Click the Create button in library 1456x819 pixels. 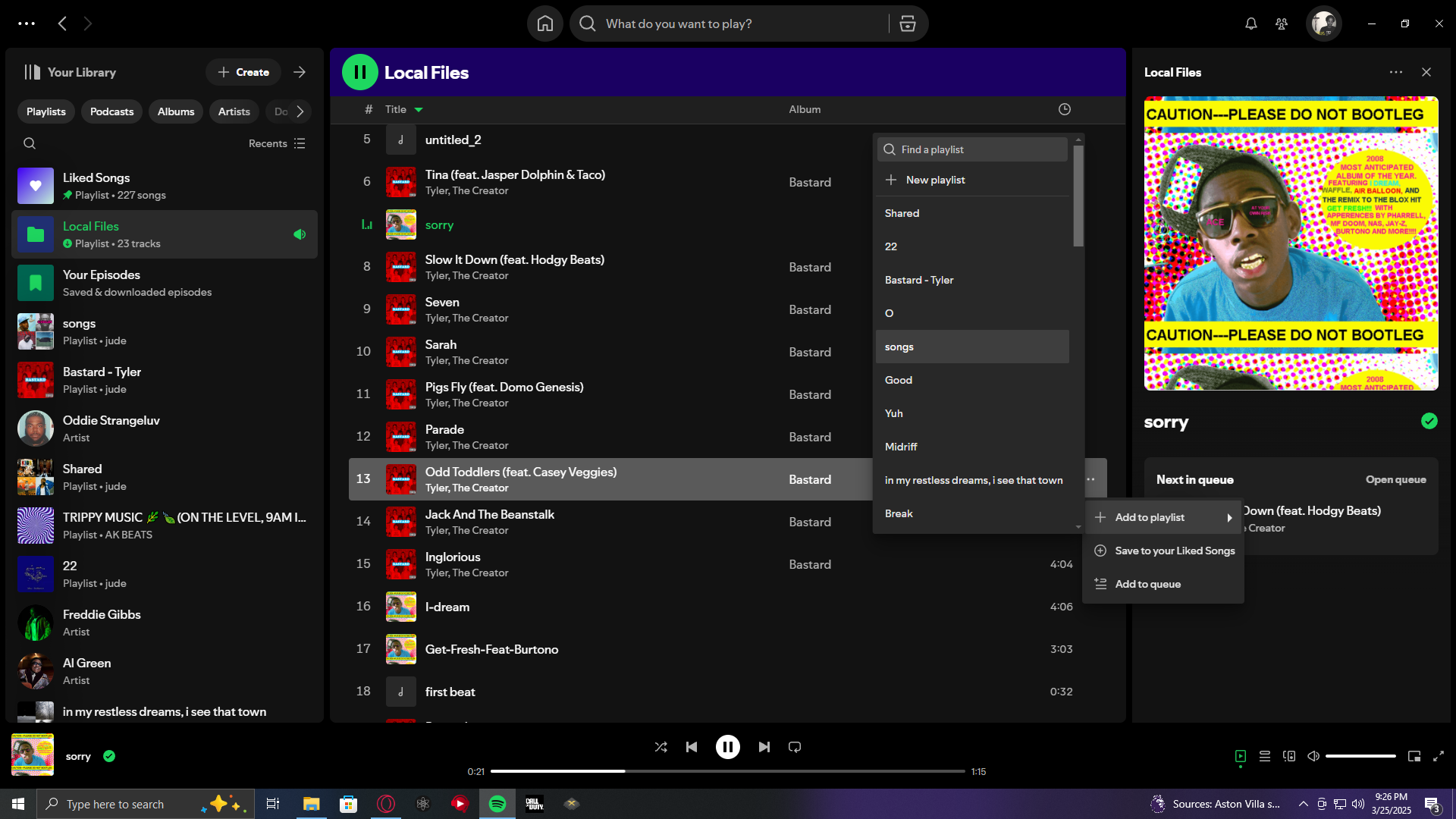[243, 72]
